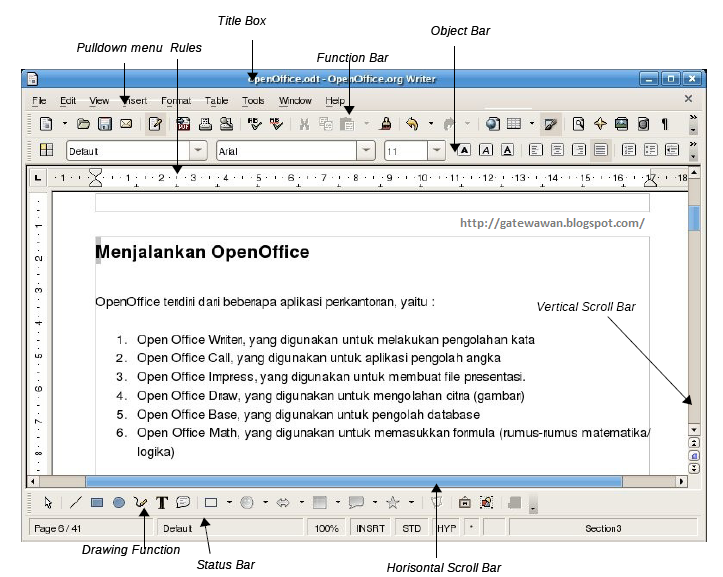Open the New document type dropdown arrow
The width and height of the screenshot is (723, 577).
[x=65, y=123]
